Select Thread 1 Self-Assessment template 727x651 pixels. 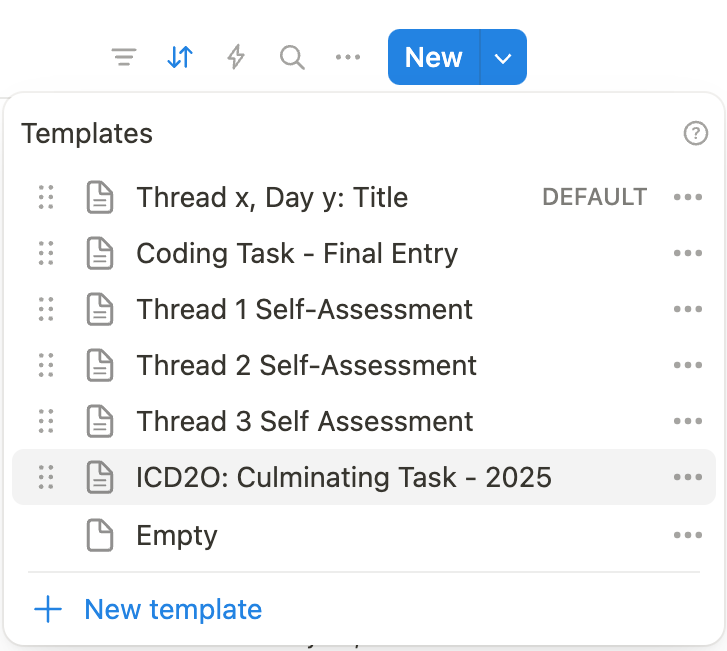click(304, 310)
